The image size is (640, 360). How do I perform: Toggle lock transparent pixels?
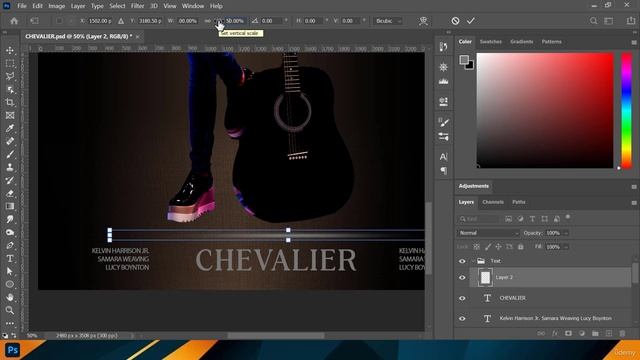[x=476, y=247]
